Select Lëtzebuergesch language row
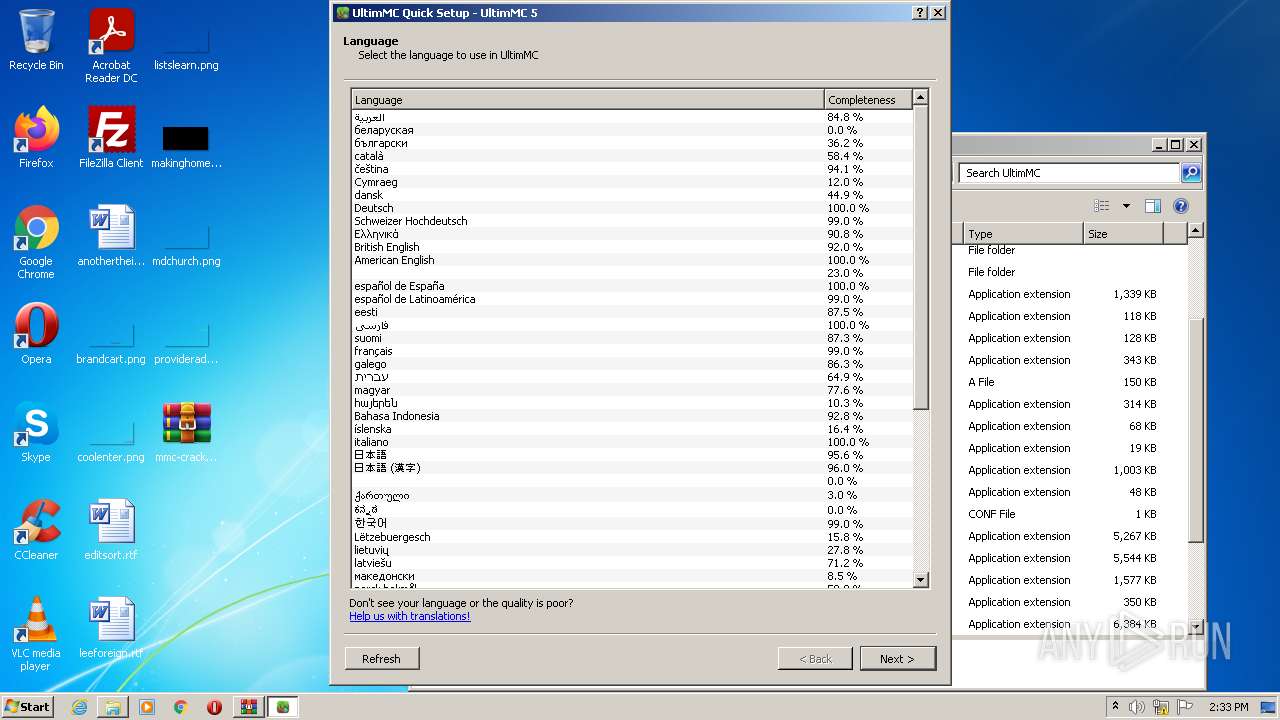Viewport: 1280px width, 720px height. (632, 537)
